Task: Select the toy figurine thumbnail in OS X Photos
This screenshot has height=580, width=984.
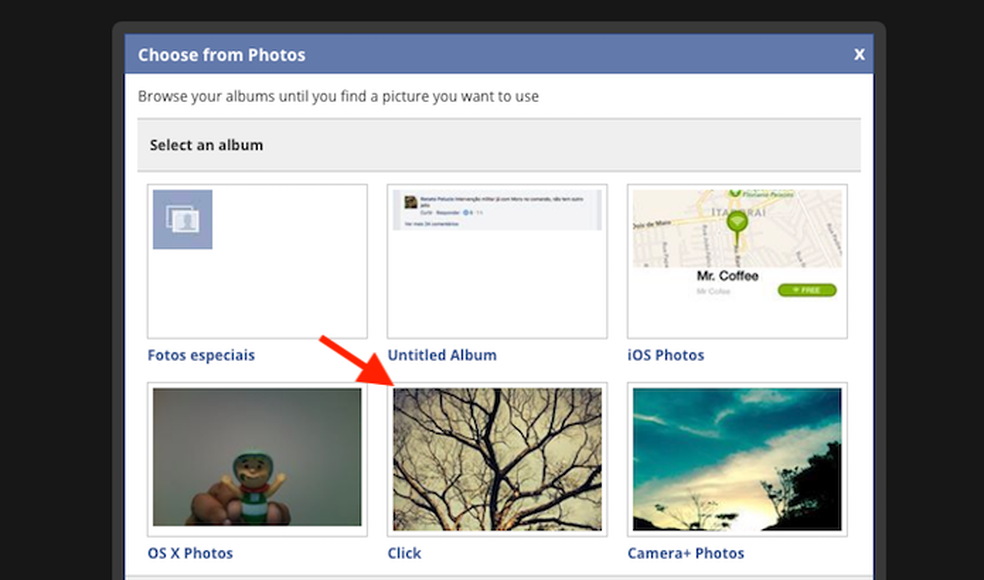Action: pyautogui.click(x=257, y=459)
